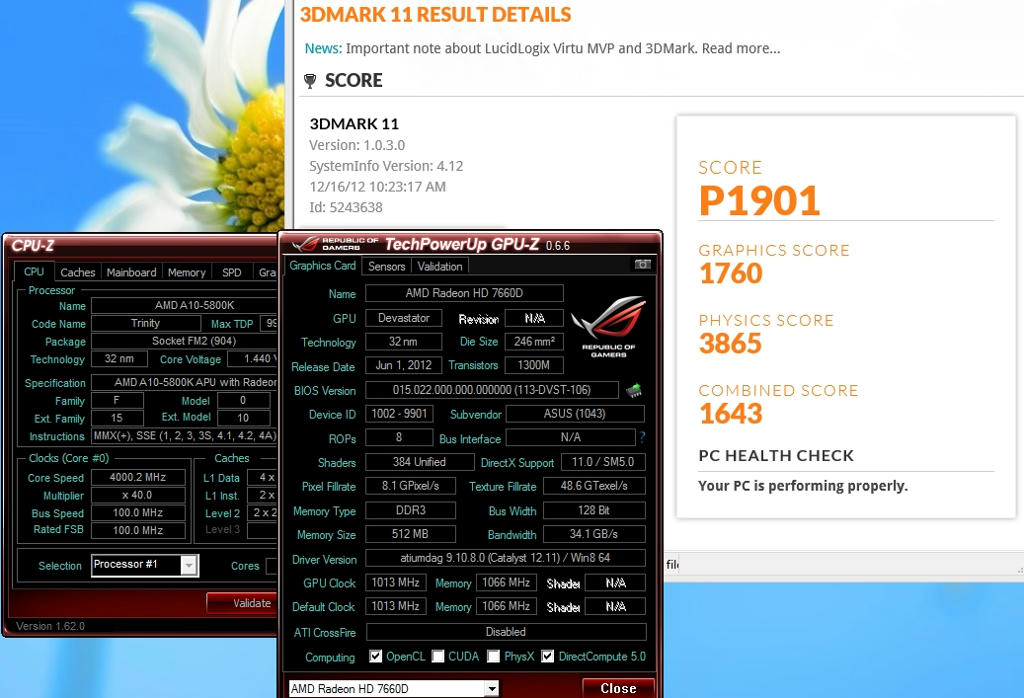Click the large Republic of Gamers vendor logo

(x=608, y=326)
